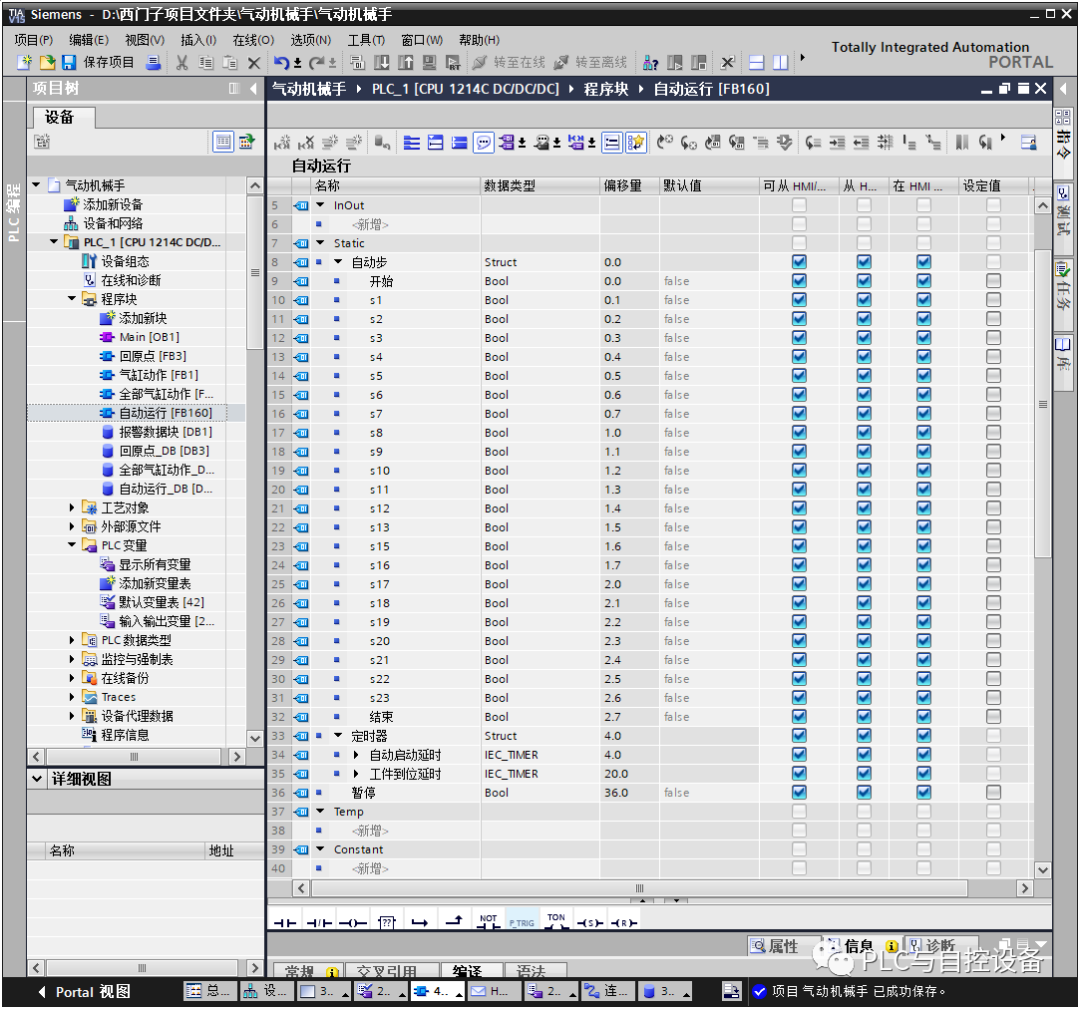Toggle HMI accessible checkbox for 结束 row
Image resolution: width=1080 pixels, height=1009 pixels.
(x=799, y=716)
